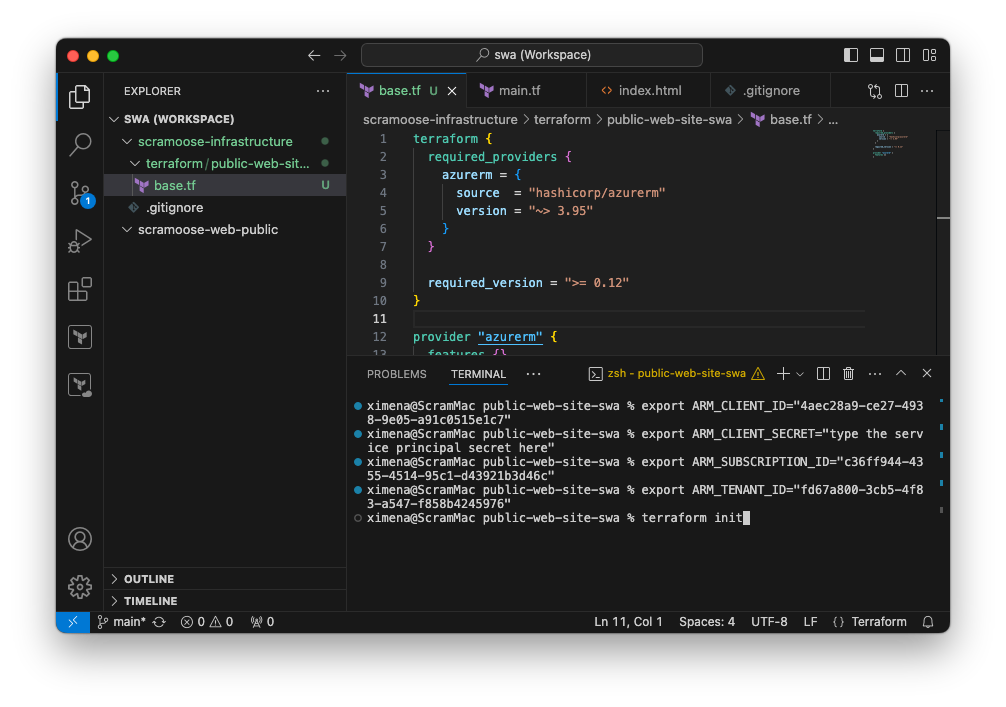Click scramoose-infrastructure in the breadcrumb
The height and width of the screenshot is (707, 1006).
point(440,120)
